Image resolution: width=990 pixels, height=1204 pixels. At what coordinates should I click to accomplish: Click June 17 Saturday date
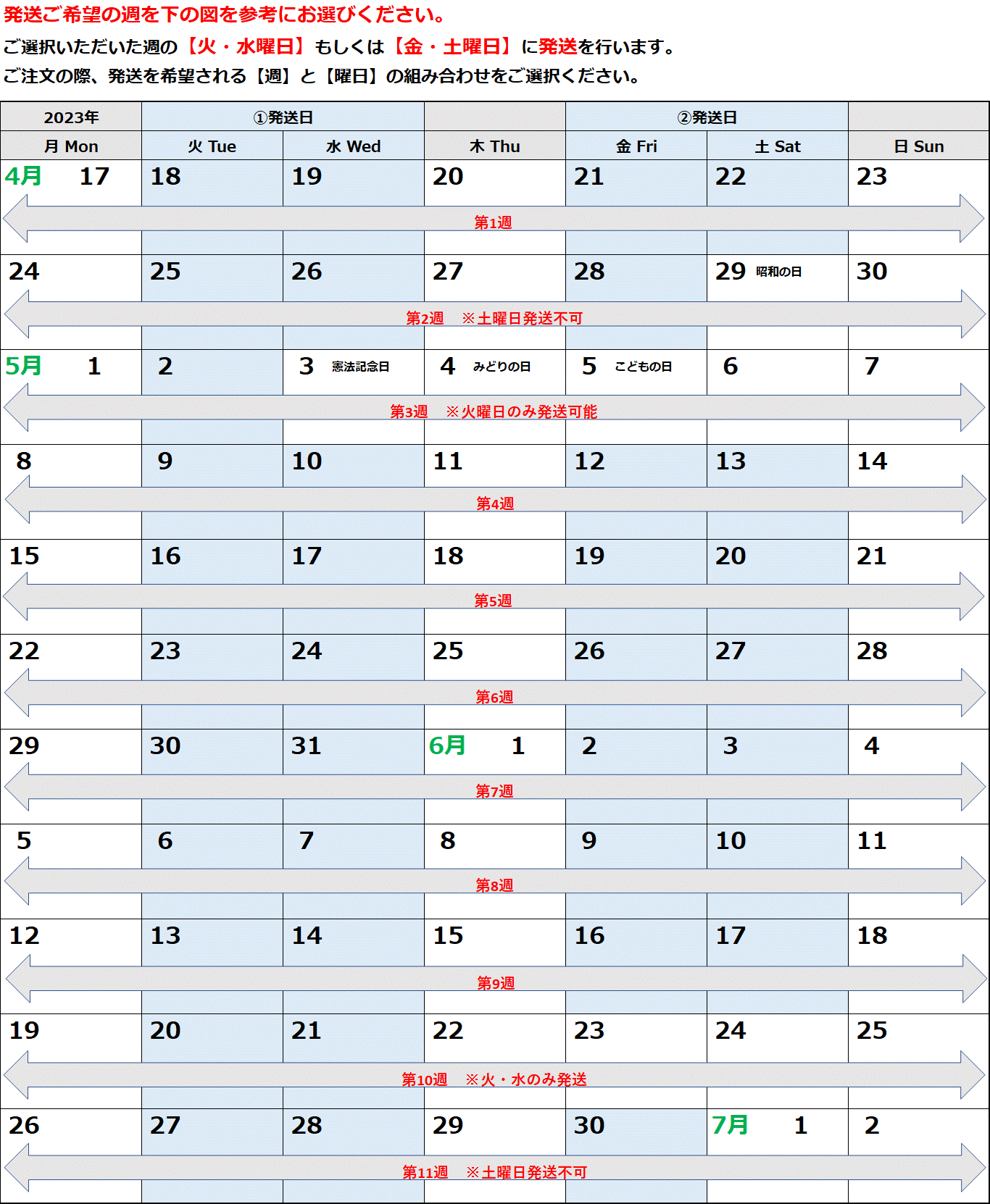[x=731, y=935]
